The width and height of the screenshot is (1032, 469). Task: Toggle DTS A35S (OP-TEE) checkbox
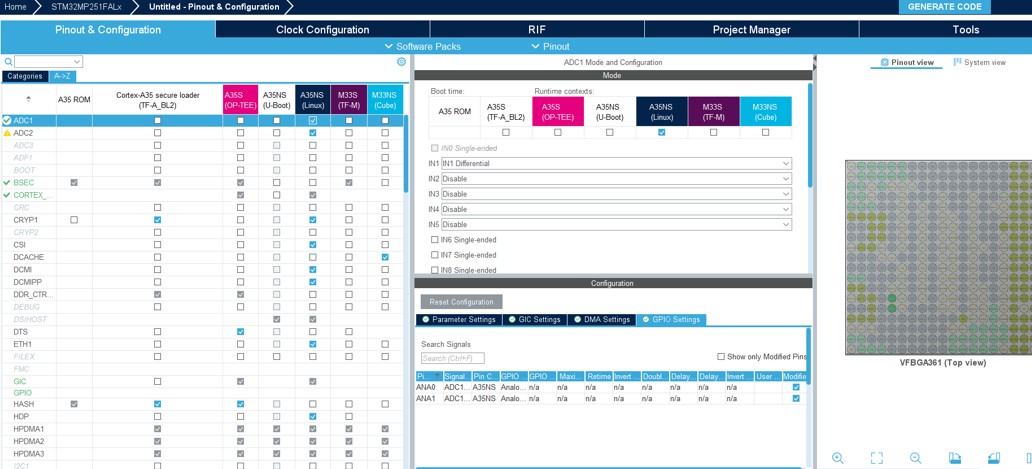coord(240,332)
